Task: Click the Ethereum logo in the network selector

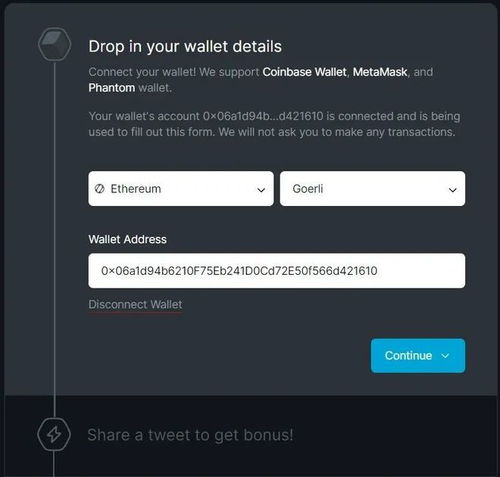Action: (99, 189)
